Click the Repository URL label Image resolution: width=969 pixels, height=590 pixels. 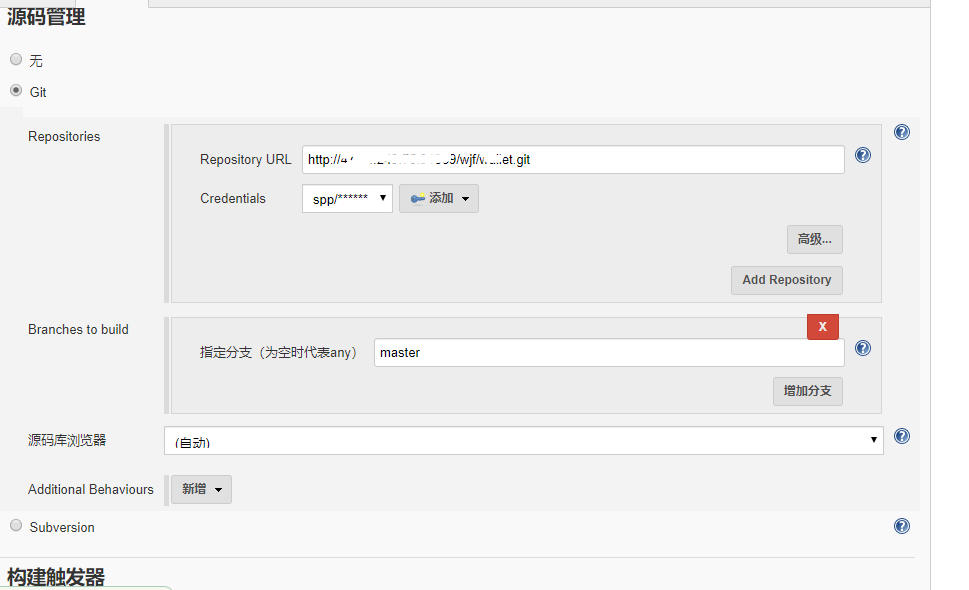pyautogui.click(x=245, y=159)
